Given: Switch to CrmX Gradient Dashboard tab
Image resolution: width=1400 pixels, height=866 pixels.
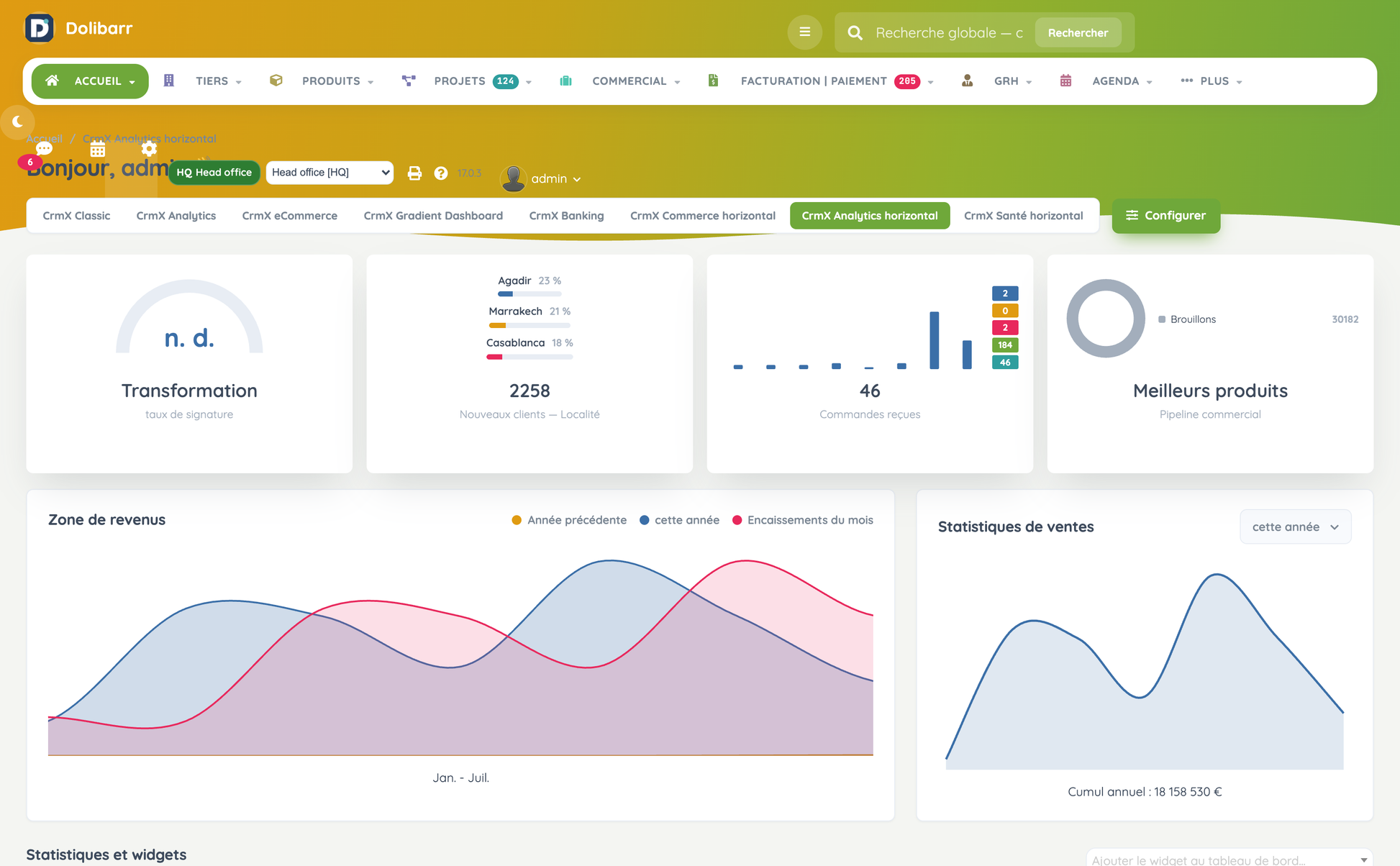Looking at the screenshot, I should tap(433, 216).
